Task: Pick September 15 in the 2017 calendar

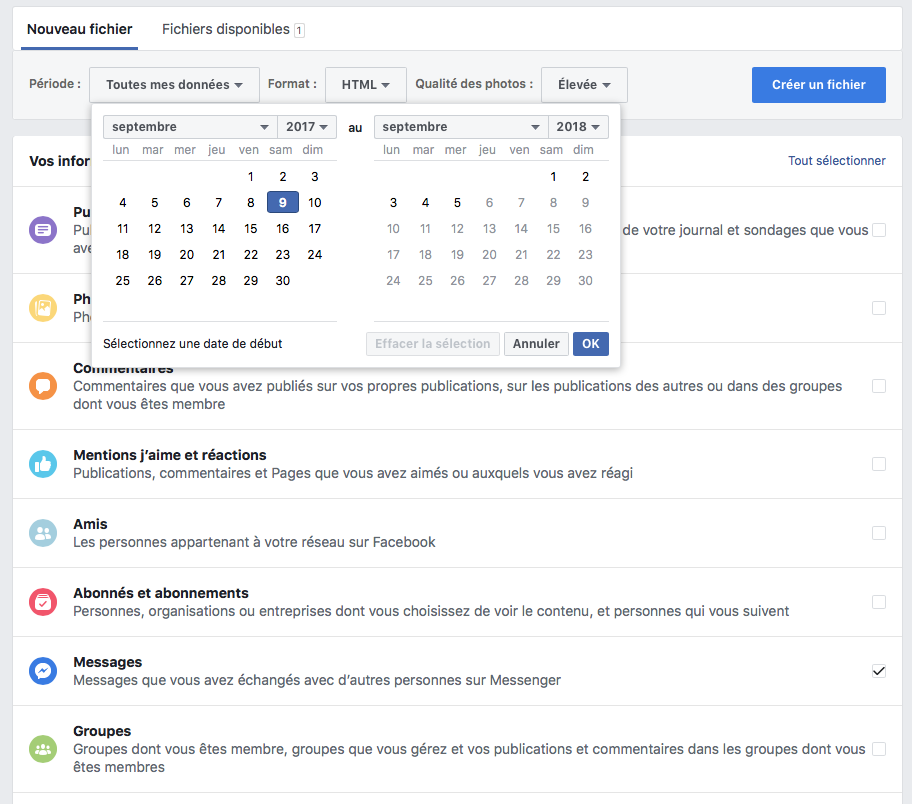Action: point(251,228)
